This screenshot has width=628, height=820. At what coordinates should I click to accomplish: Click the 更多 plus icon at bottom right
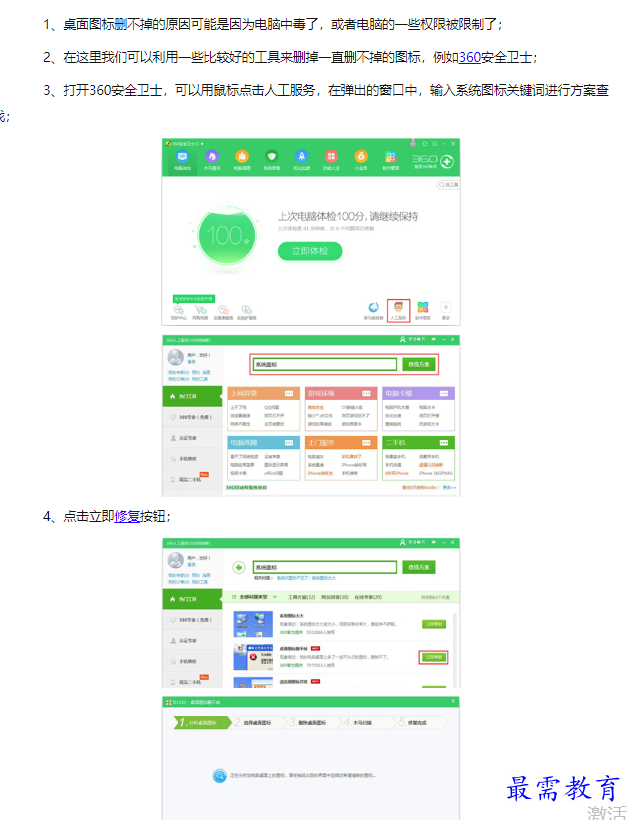click(446, 308)
